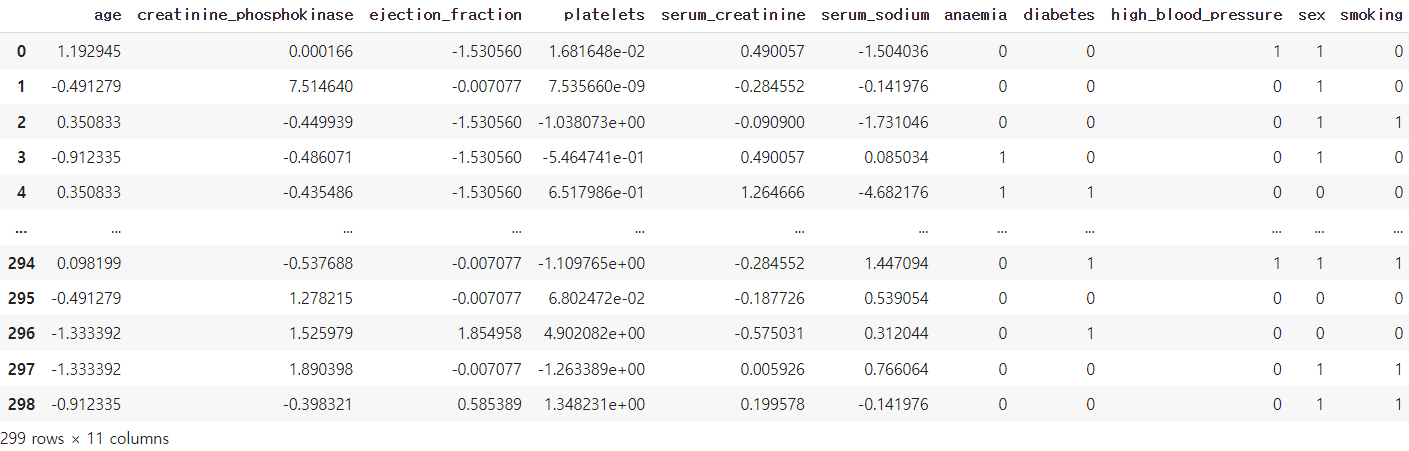This screenshot has width=1409, height=451.
Task: Select the diabetes column header
Action: (x=1059, y=15)
